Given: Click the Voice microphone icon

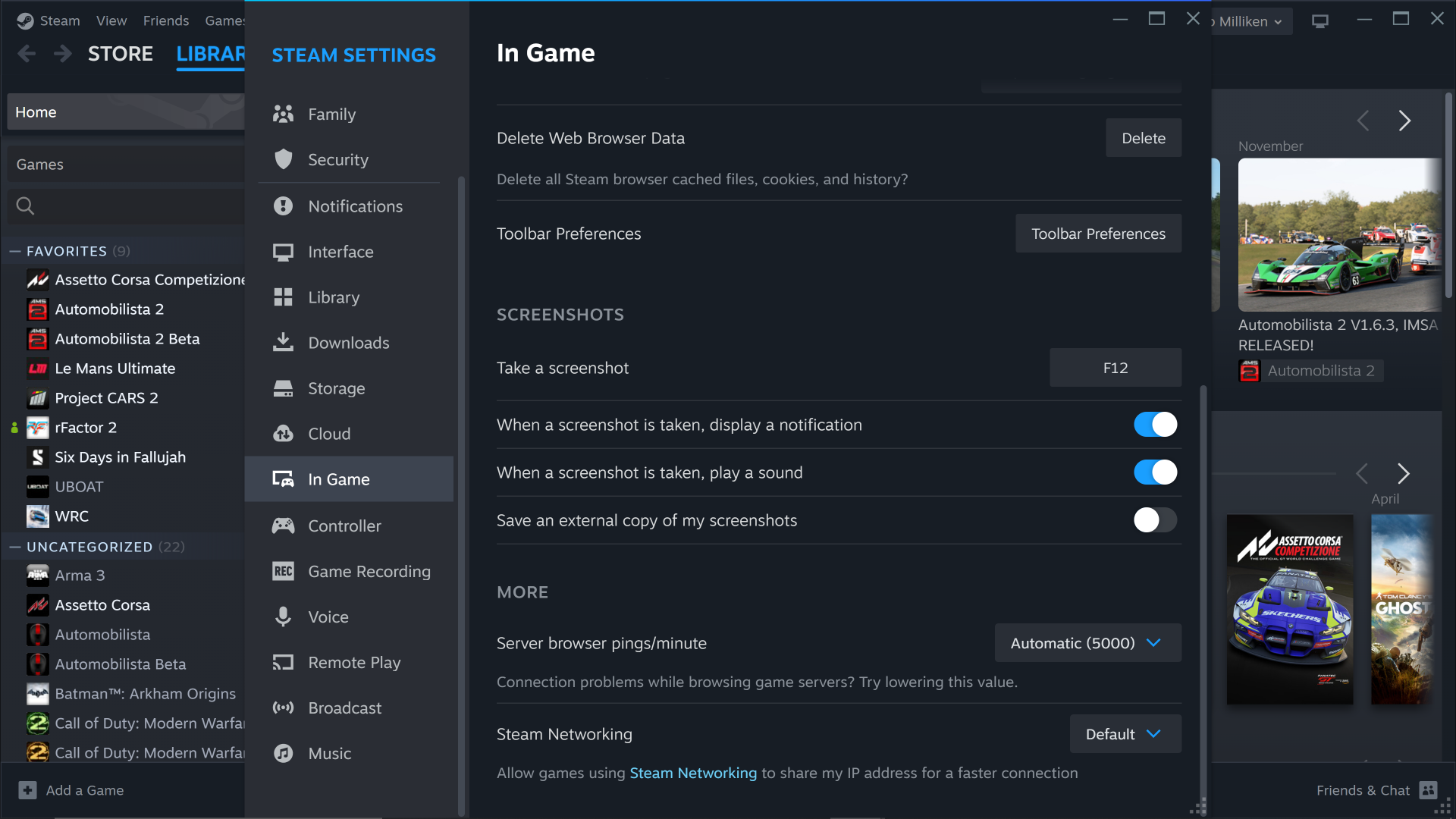Looking at the screenshot, I should tap(283, 617).
